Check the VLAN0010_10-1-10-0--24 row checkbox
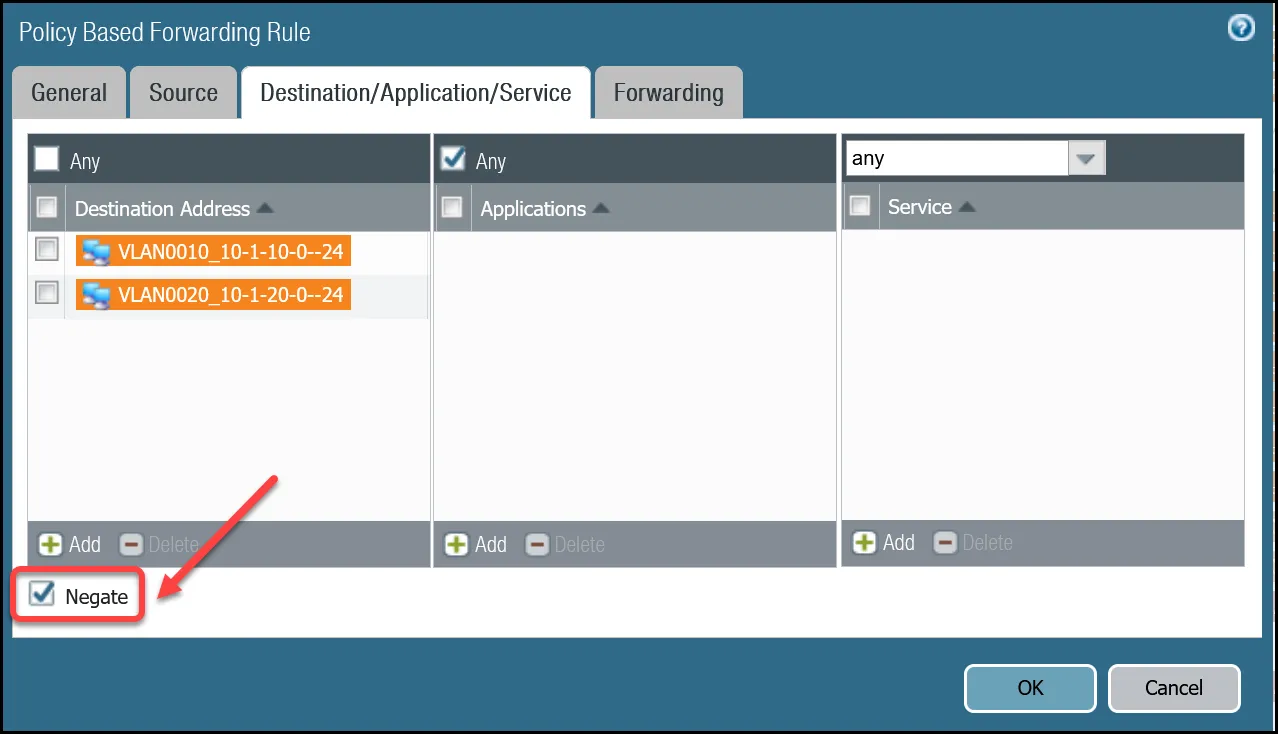Image resolution: width=1278 pixels, height=734 pixels. [46, 249]
